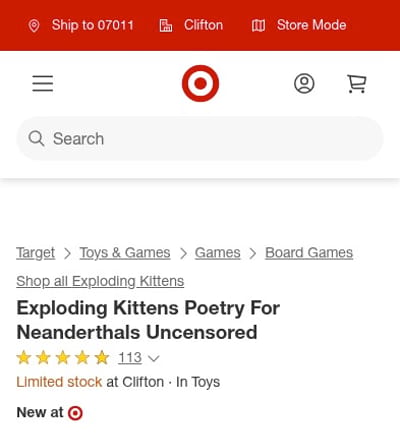View the shopping cart
The image size is (400, 440).
pyautogui.click(x=357, y=83)
